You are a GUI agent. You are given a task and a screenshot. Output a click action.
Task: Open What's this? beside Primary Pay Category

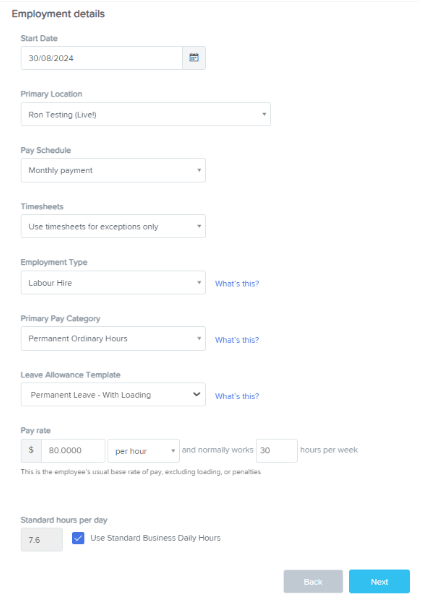(x=237, y=340)
